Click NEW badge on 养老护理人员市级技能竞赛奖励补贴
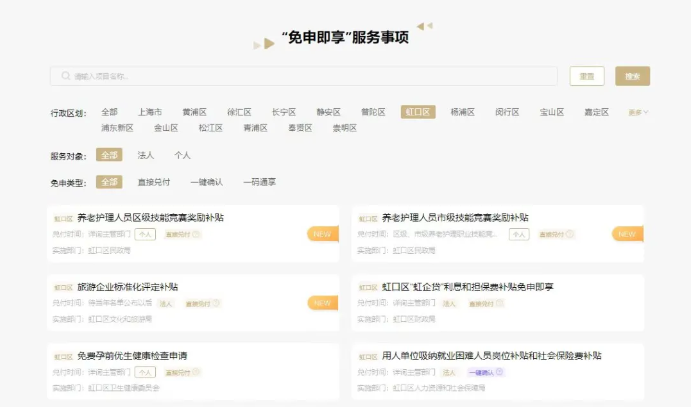Screen dimensions: 694x409 click(627, 234)
